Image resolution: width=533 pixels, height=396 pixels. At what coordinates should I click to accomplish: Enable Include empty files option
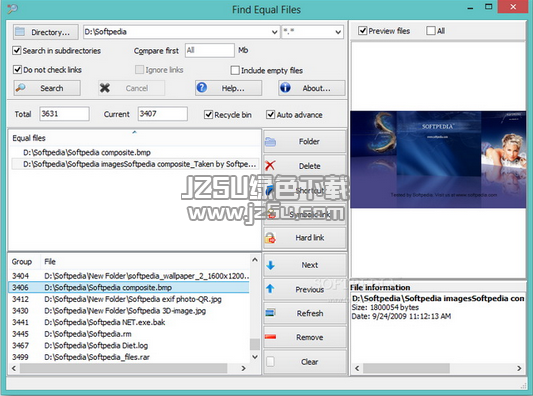(235, 70)
